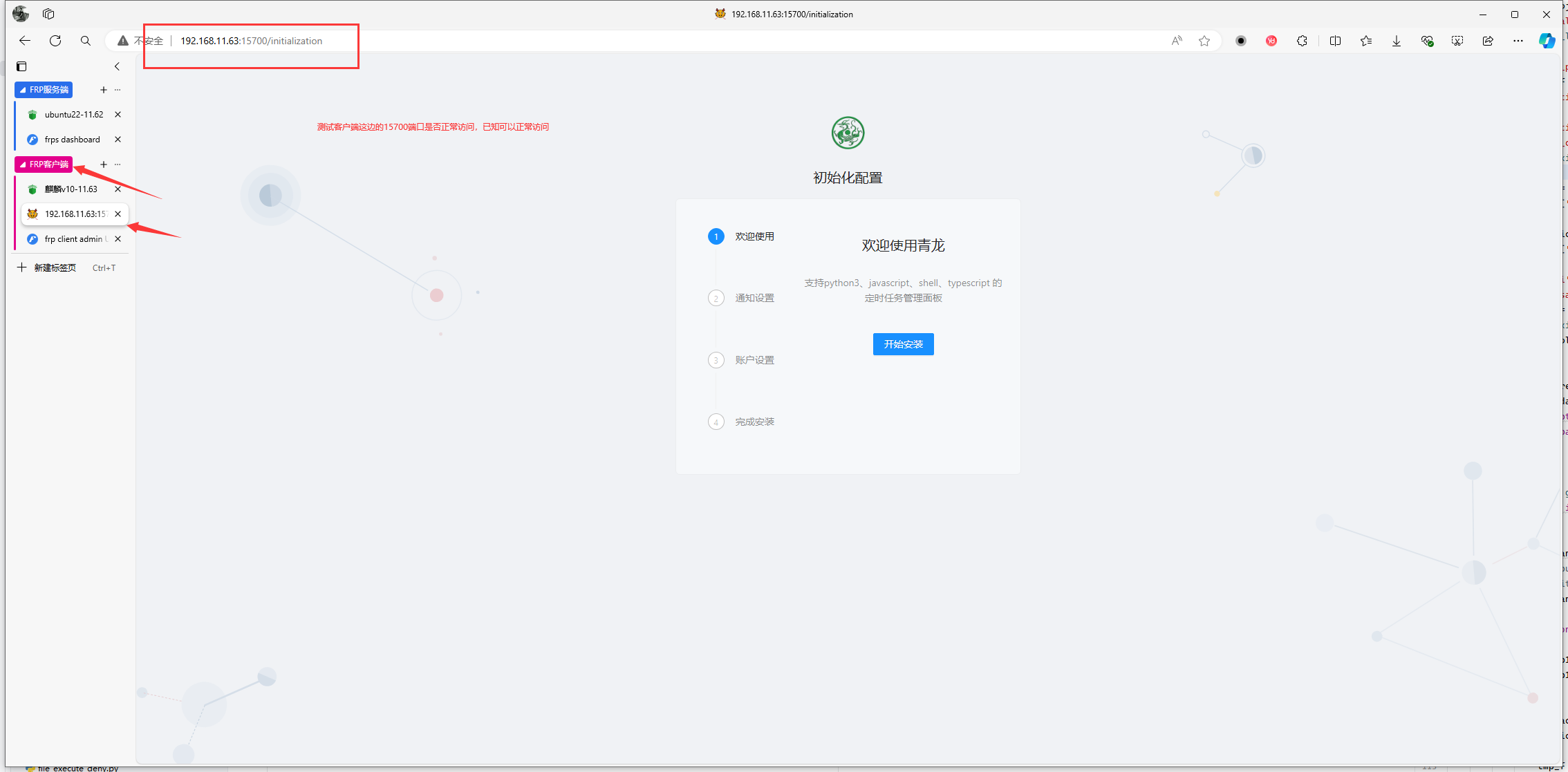The width and height of the screenshot is (1568, 772).
Task: Select step 2 通知设置
Action: (741, 298)
